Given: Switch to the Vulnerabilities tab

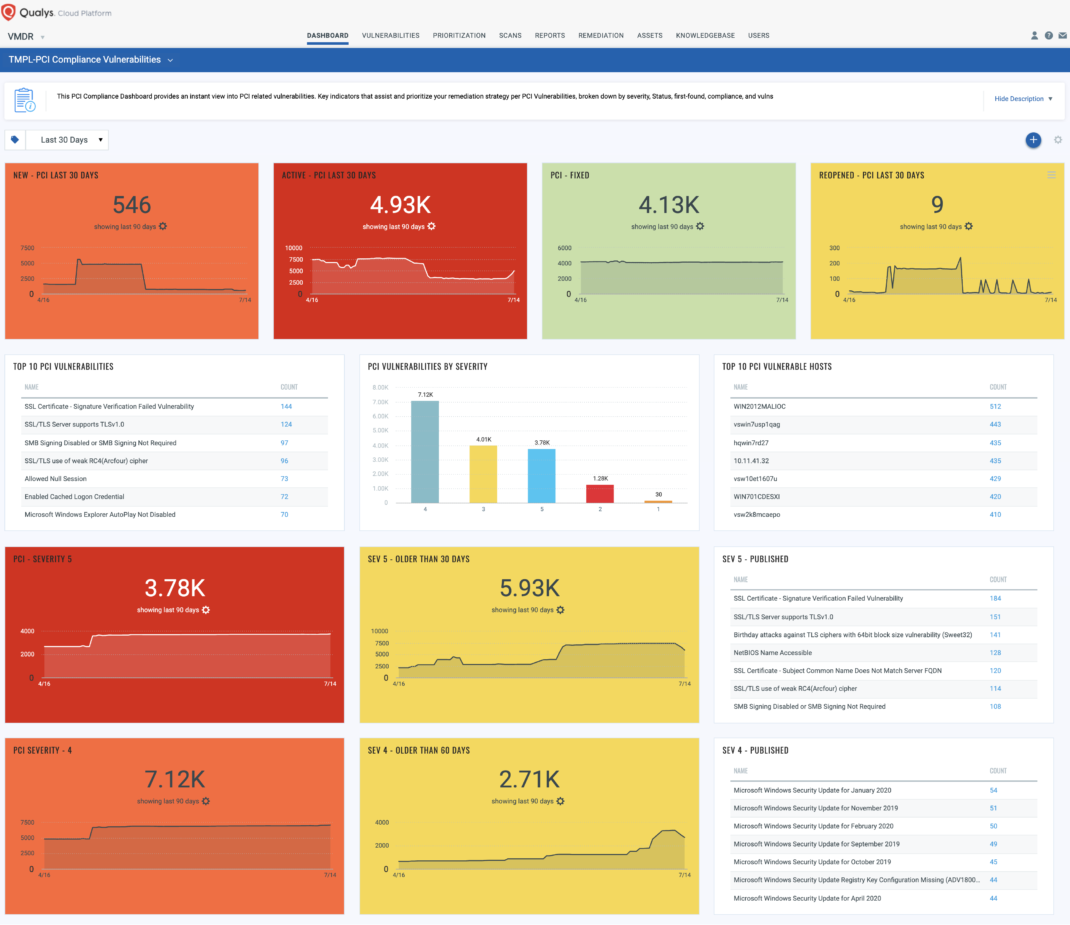Looking at the screenshot, I should tap(390, 35).
